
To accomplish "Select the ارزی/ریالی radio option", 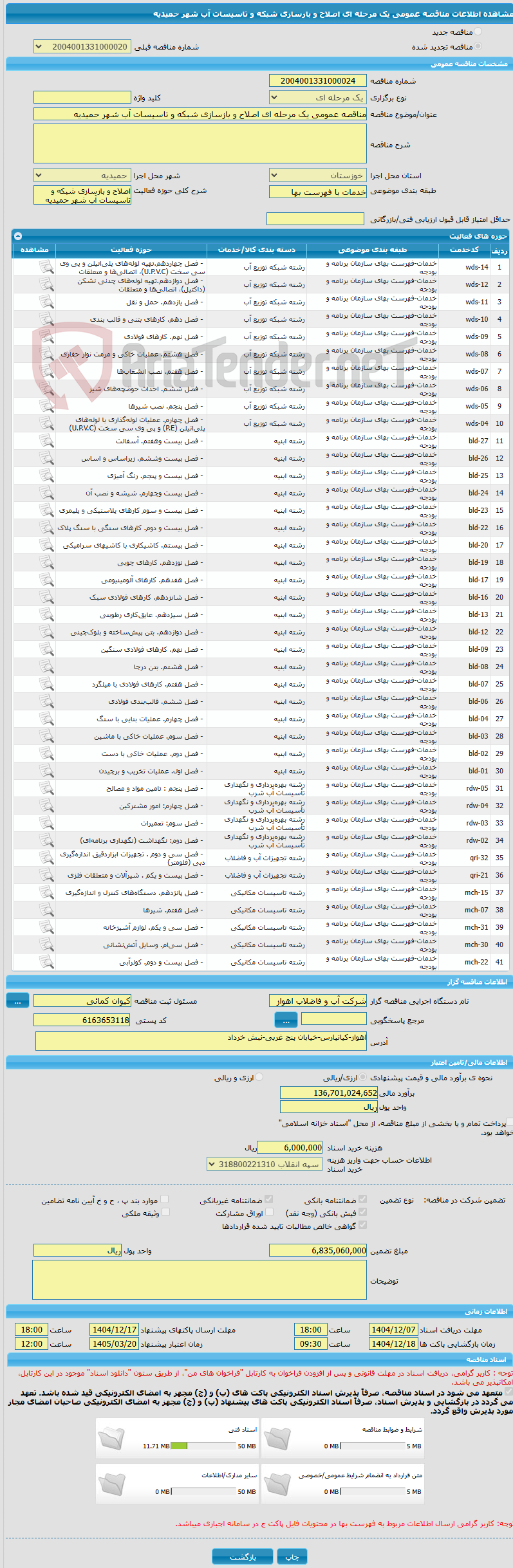I will point(364,1077).
